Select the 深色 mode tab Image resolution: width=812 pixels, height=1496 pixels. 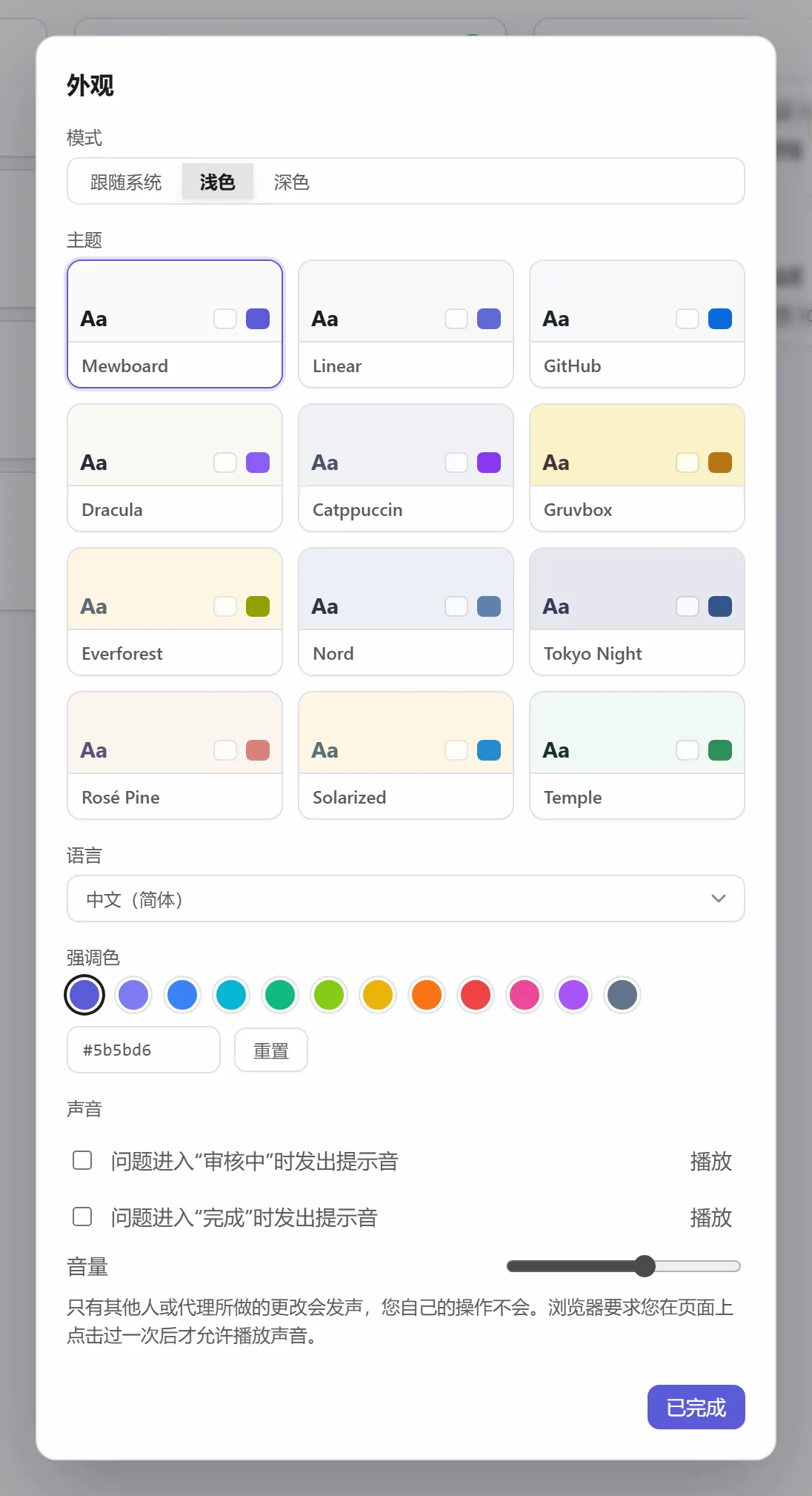(x=292, y=182)
